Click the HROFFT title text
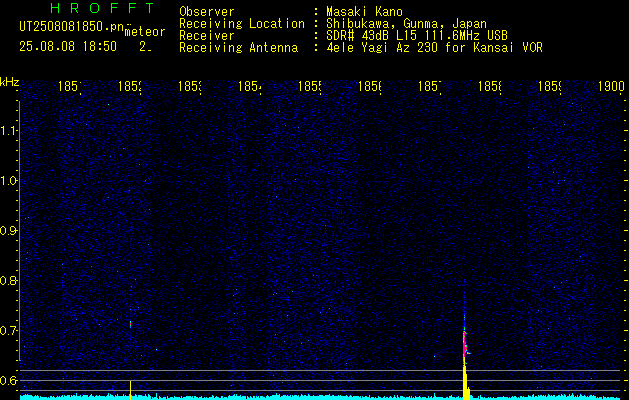The height and width of the screenshot is (400, 629). (x=102, y=8)
